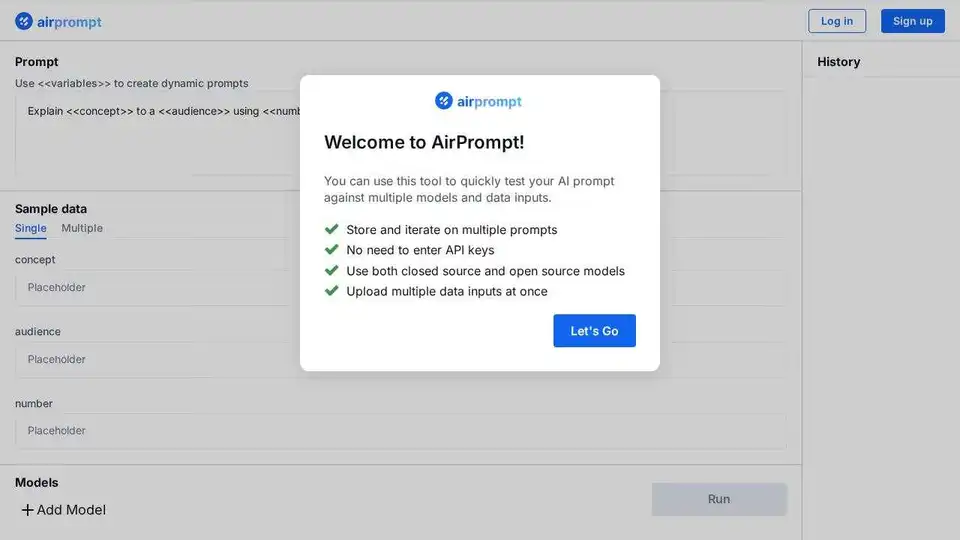Click the Sign up button

[912, 21]
